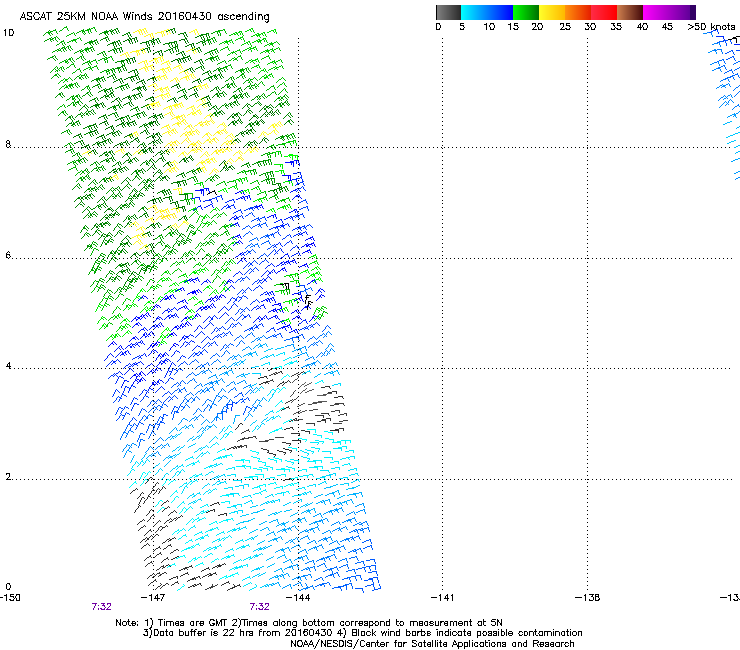The width and height of the screenshot is (740, 650).
Task: Choose the red 30-35 knots color band
Action: [604, 12]
